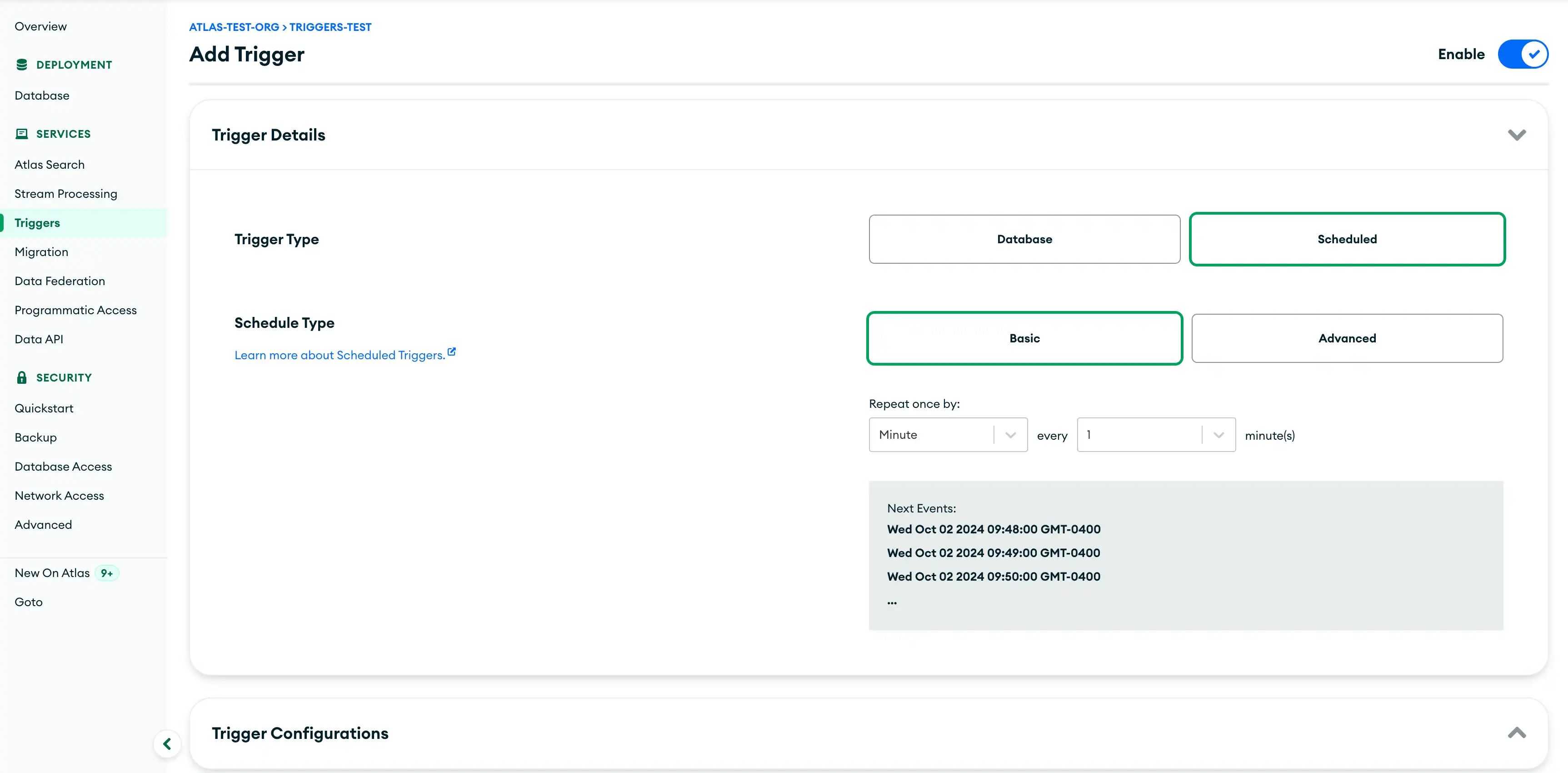Select the Advanced schedule type
1568x773 pixels.
1347,338
